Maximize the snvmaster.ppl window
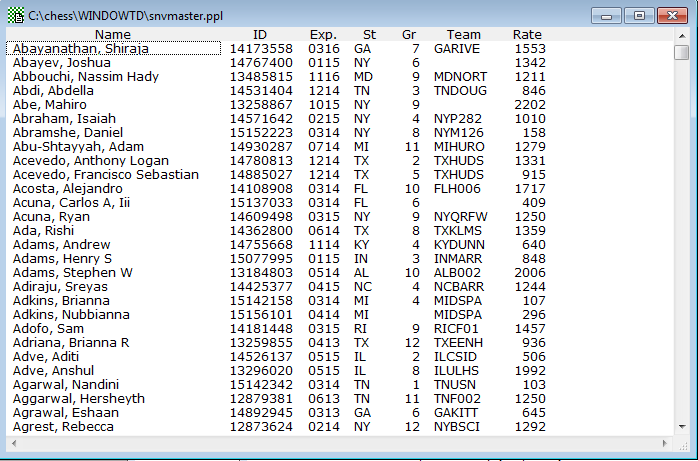The height and width of the screenshot is (461, 698). [x=638, y=16]
